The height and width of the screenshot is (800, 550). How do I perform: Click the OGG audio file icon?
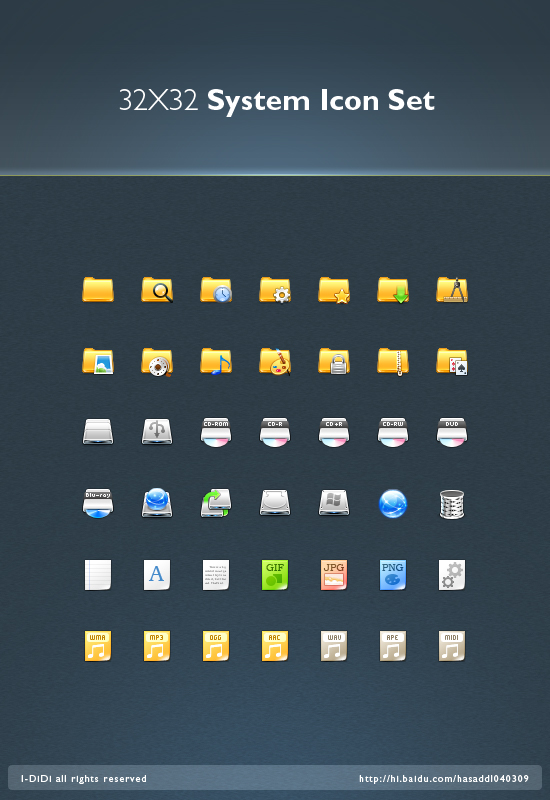point(216,646)
